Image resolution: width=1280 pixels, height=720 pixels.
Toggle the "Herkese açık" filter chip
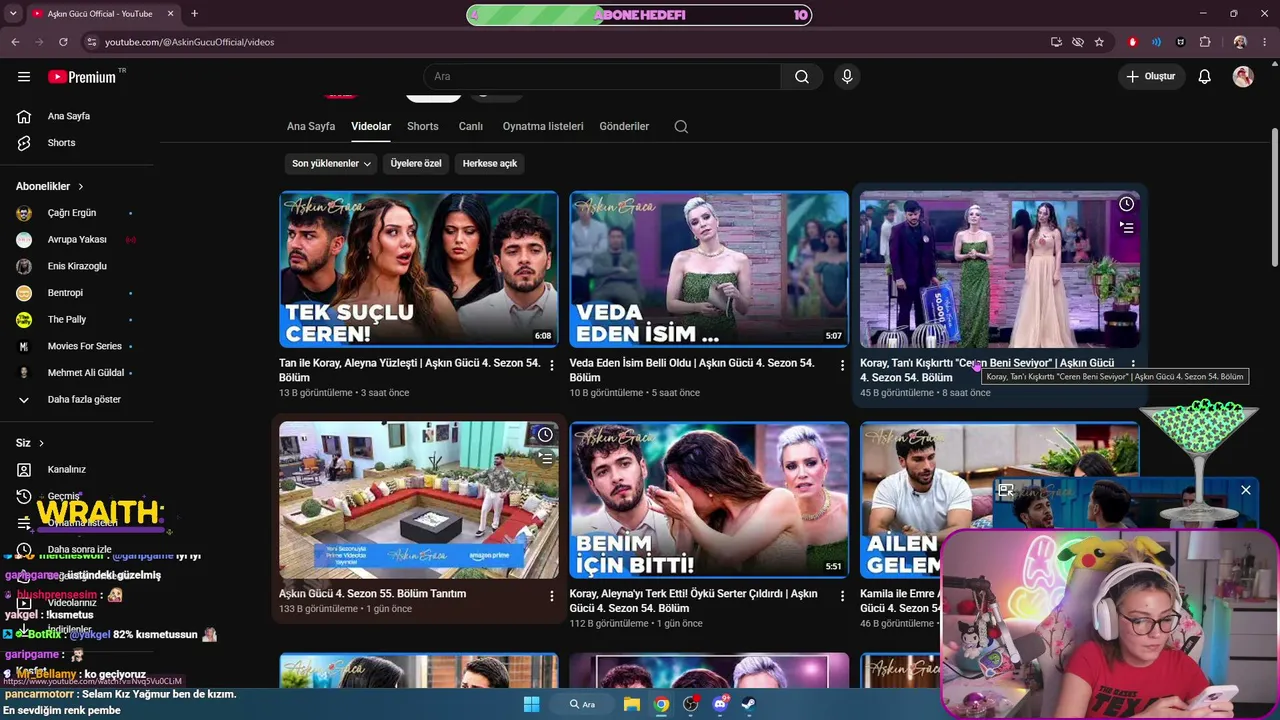click(x=490, y=163)
